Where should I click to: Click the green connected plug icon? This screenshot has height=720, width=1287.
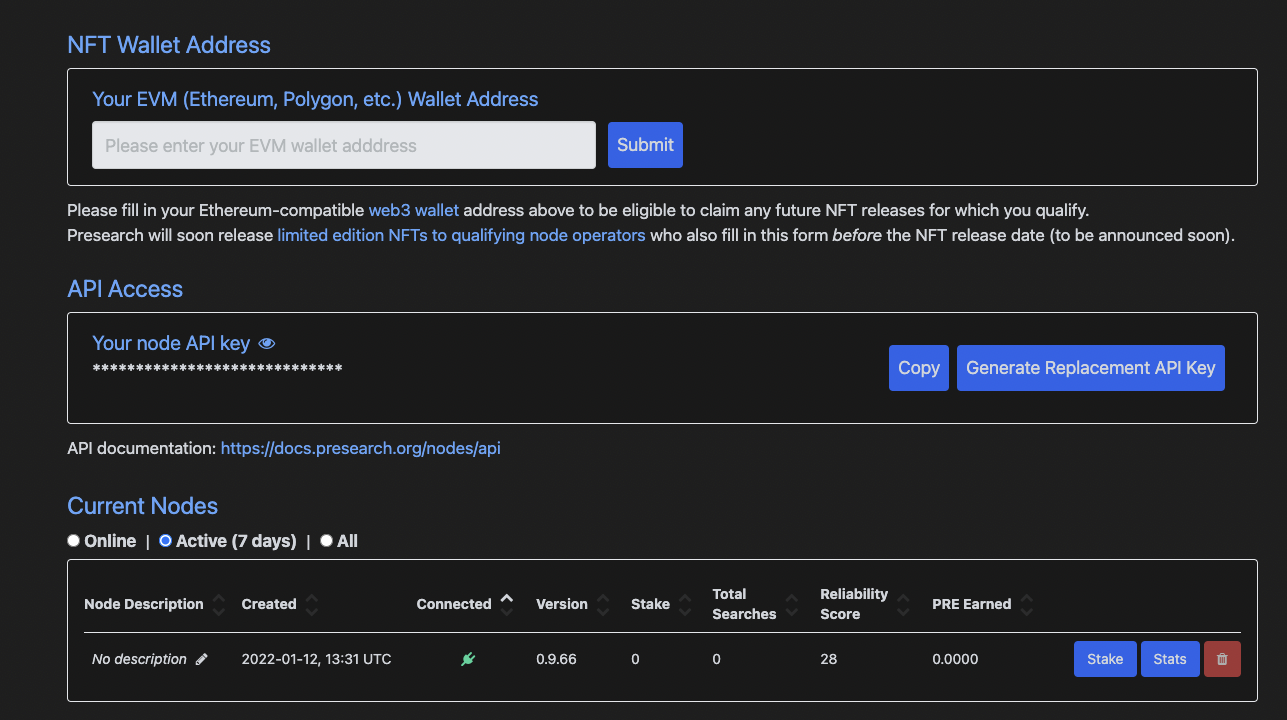[468, 659]
